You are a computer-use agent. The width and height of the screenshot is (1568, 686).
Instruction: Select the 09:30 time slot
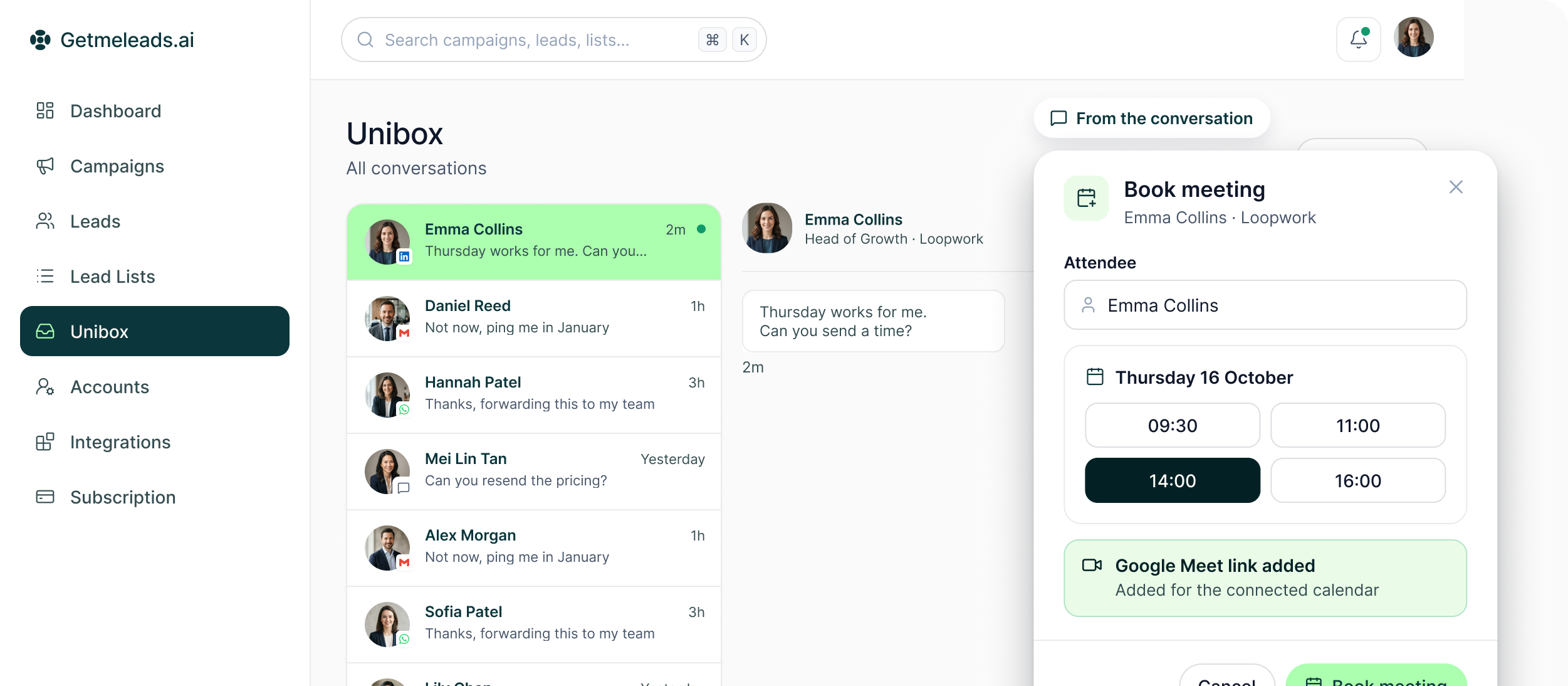pyautogui.click(x=1173, y=426)
